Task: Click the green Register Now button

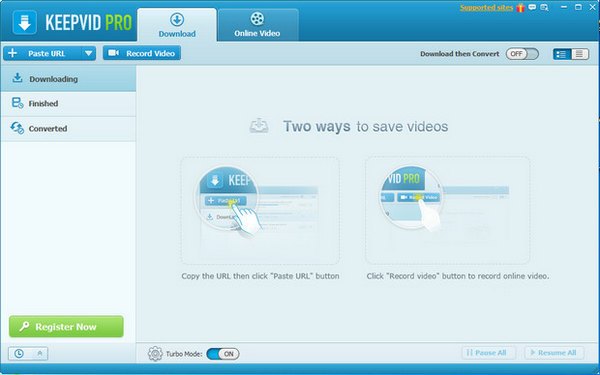Action: click(x=66, y=326)
